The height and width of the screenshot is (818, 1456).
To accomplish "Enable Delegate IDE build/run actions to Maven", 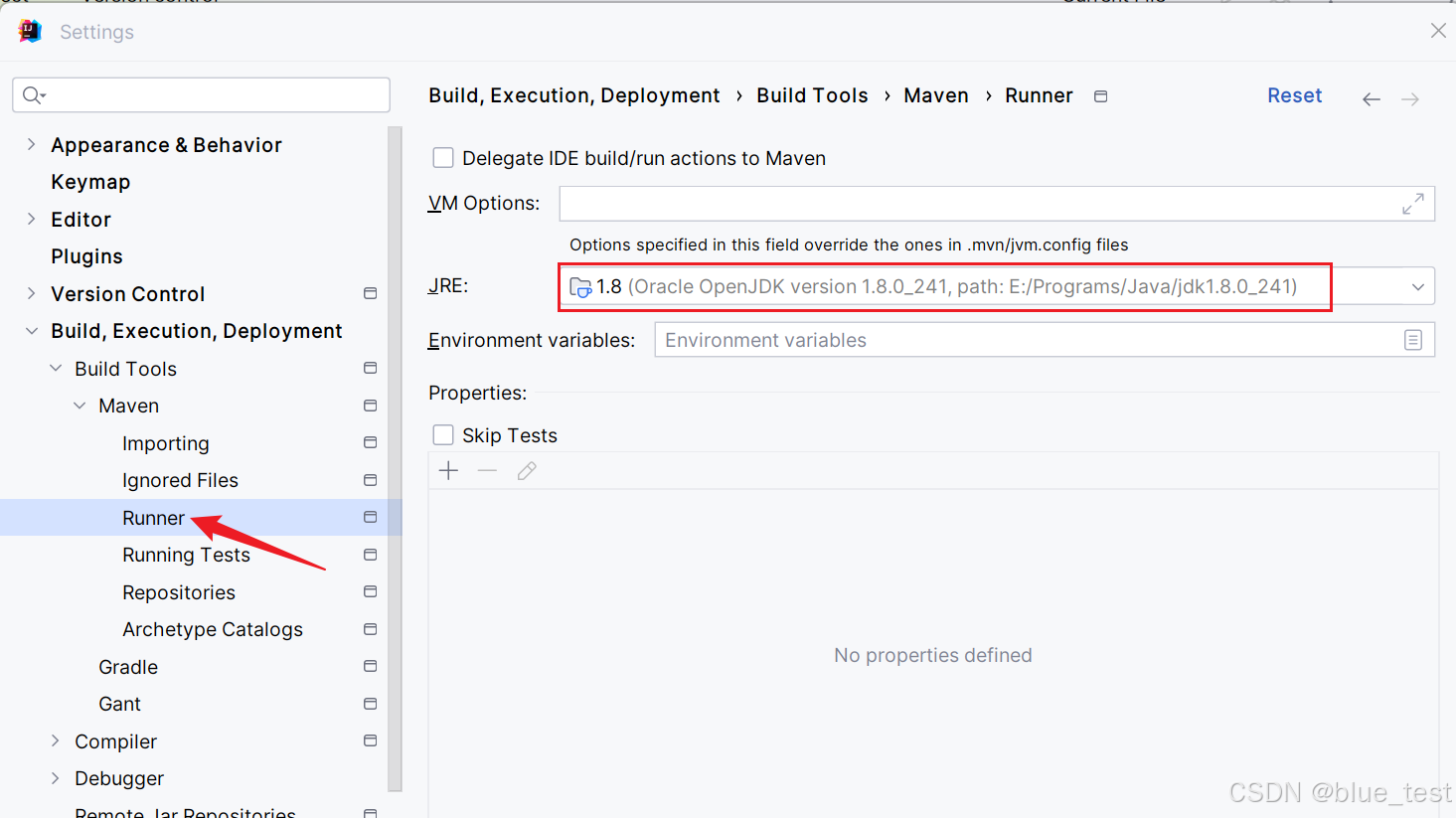I will (x=442, y=157).
